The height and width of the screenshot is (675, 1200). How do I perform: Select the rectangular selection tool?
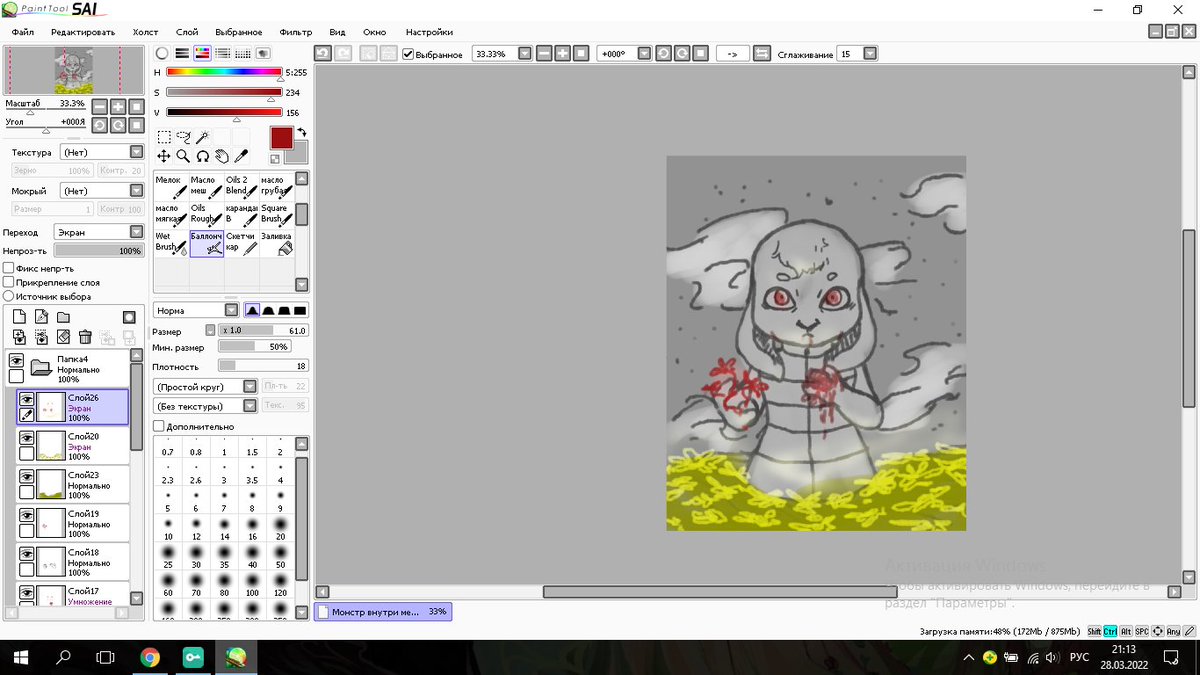164,136
